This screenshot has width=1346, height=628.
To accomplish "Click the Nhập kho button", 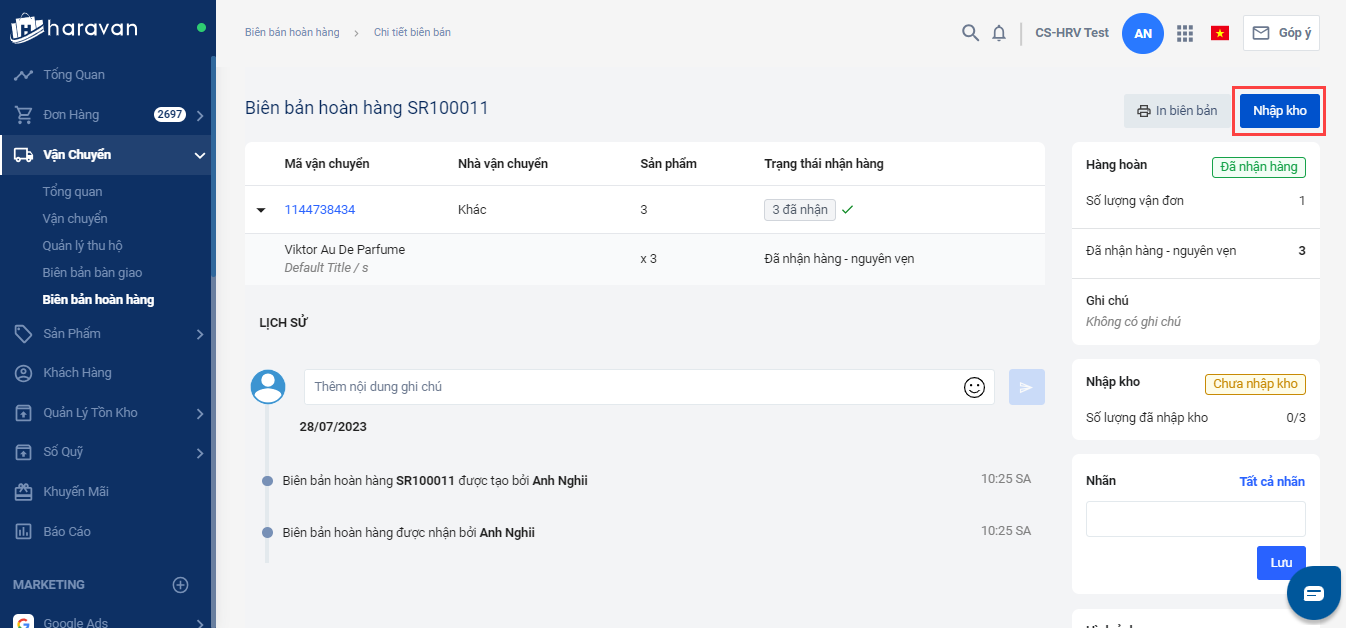I will [x=1279, y=111].
